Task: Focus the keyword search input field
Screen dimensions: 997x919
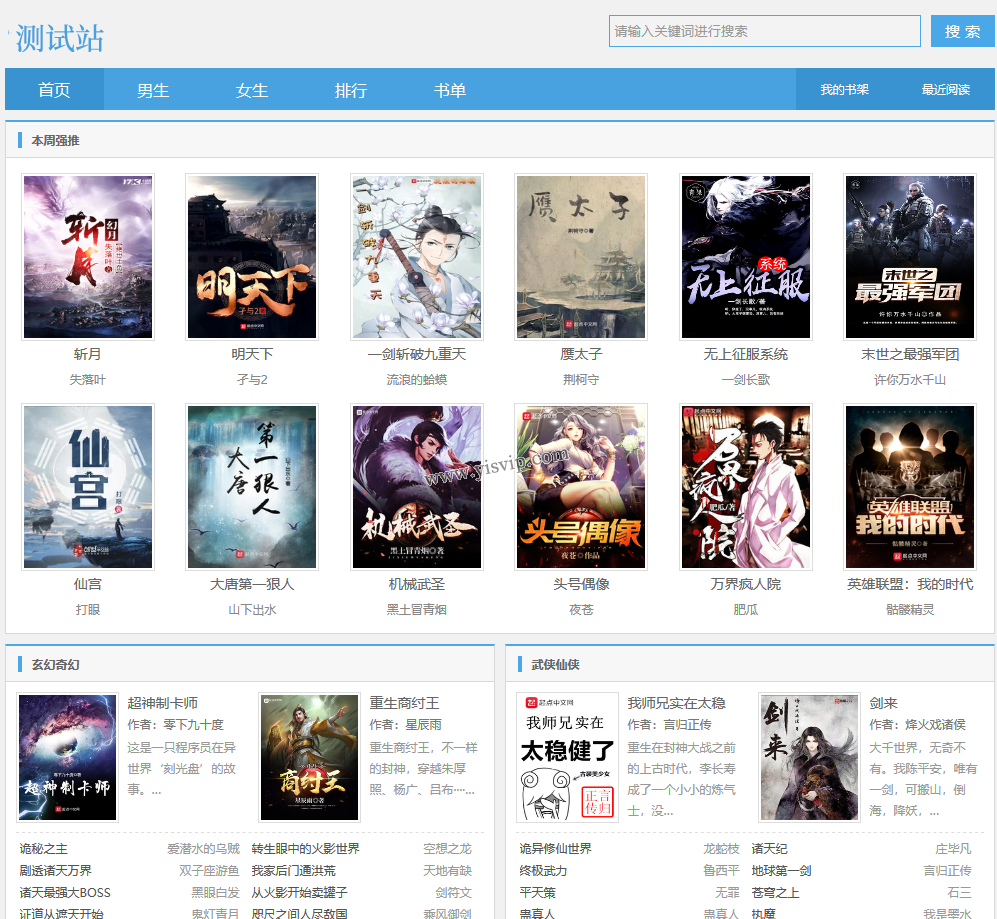Action: coord(764,31)
